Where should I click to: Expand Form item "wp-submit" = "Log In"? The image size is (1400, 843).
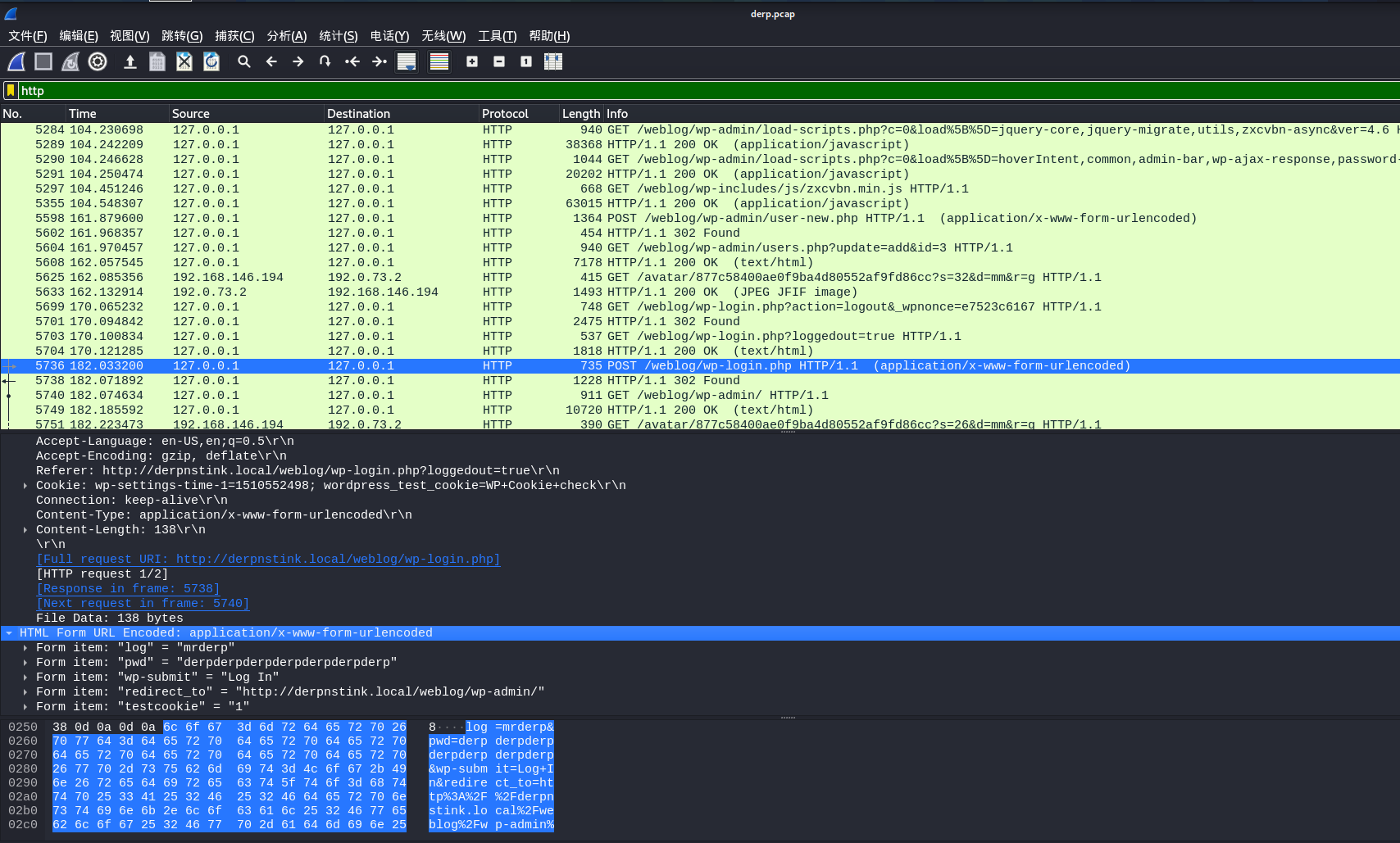[x=25, y=678]
